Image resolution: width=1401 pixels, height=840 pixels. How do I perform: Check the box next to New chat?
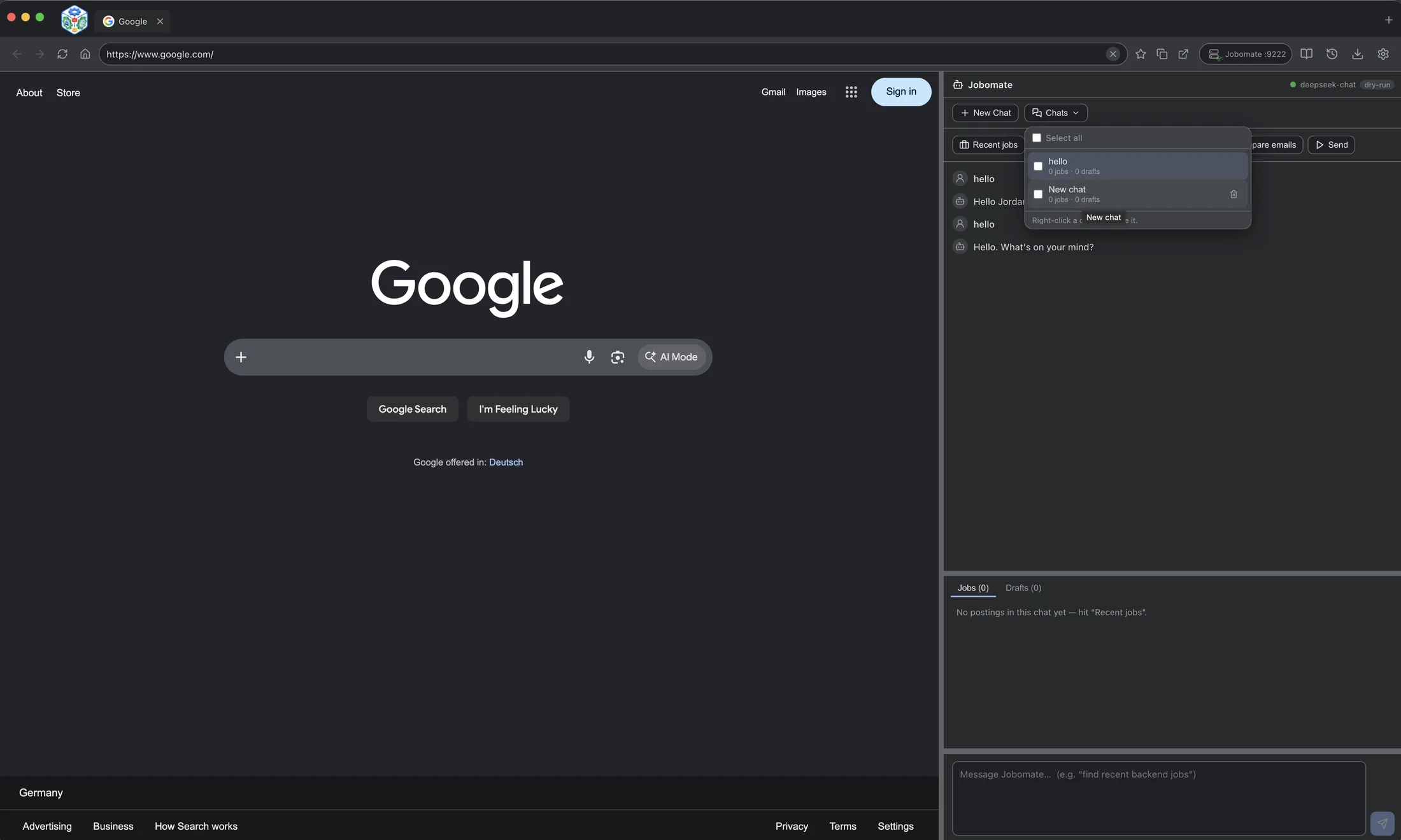click(1038, 194)
